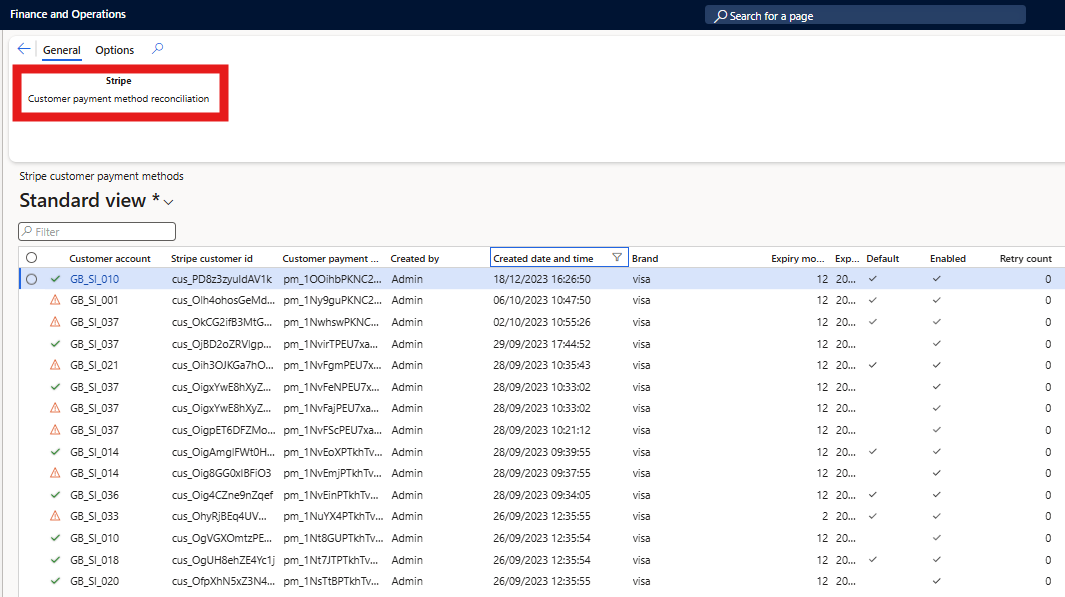Screen dimensions: 1065x597
Task: Click the Created date and time header
Action: click(x=543, y=258)
